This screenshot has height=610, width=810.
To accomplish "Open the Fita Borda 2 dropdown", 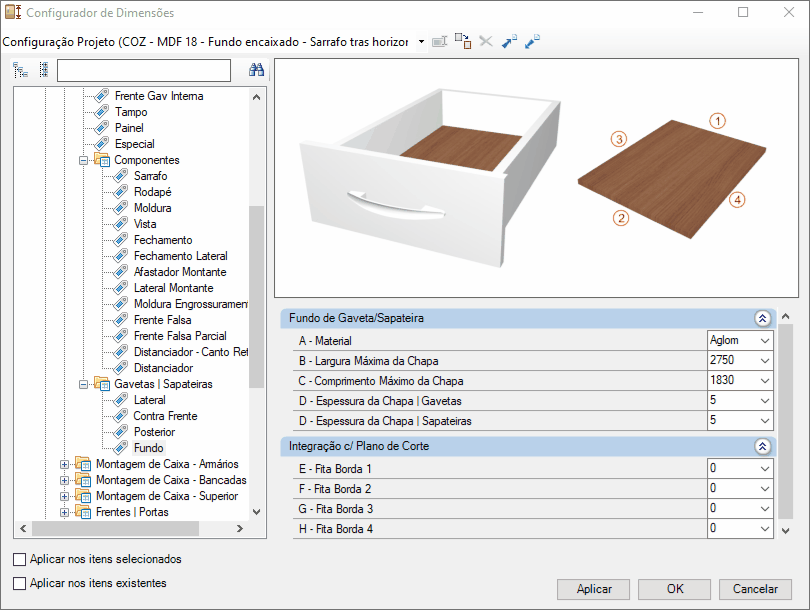I will click(x=765, y=489).
